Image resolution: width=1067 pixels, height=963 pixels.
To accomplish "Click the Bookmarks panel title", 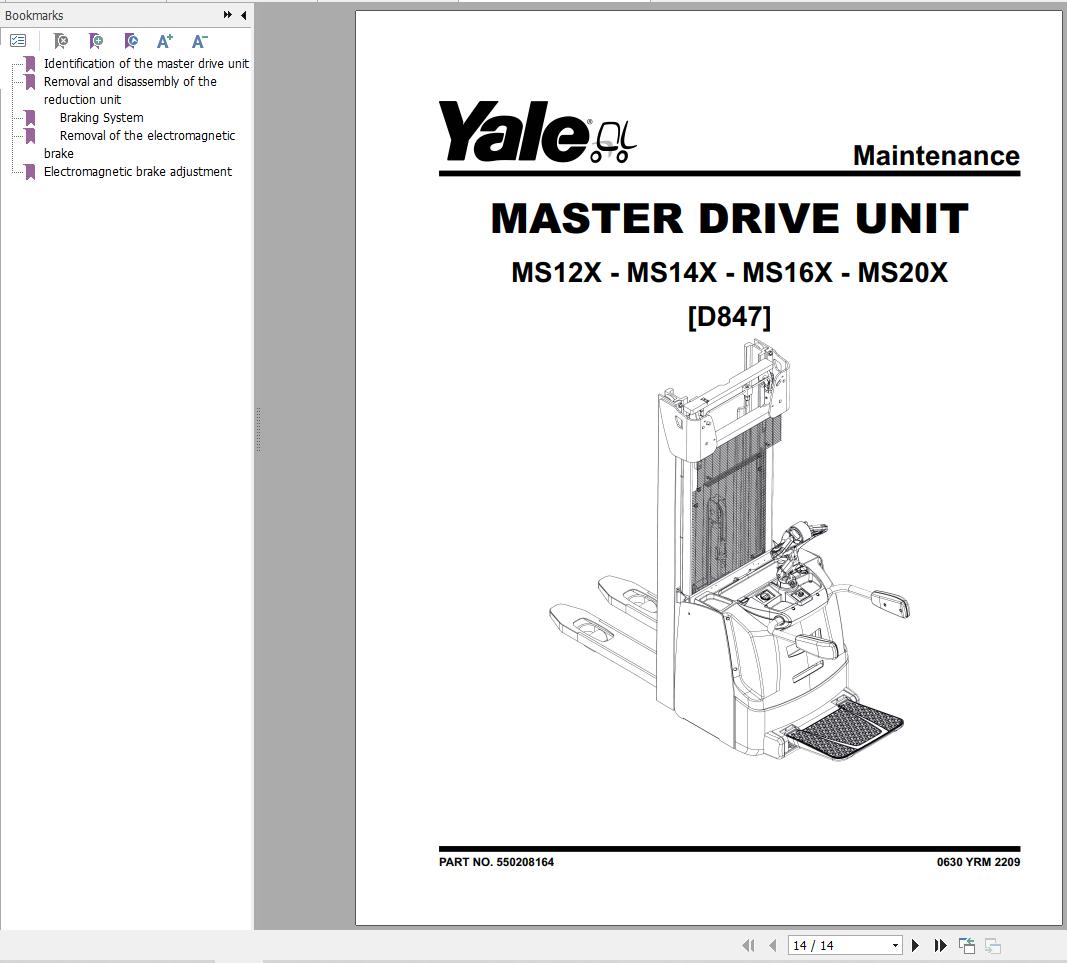I will (x=34, y=15).
